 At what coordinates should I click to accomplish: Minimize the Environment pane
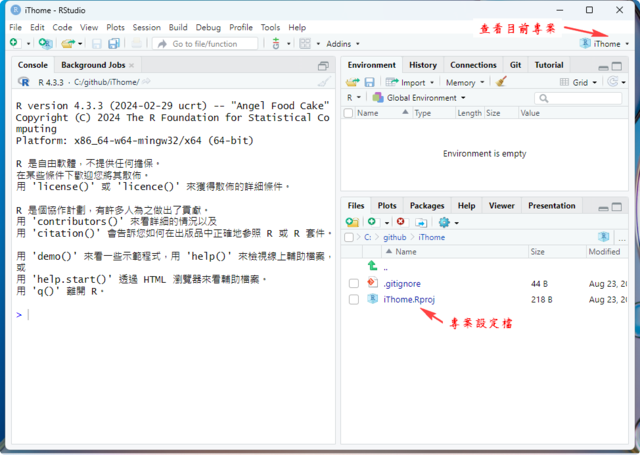pos(603,67)
